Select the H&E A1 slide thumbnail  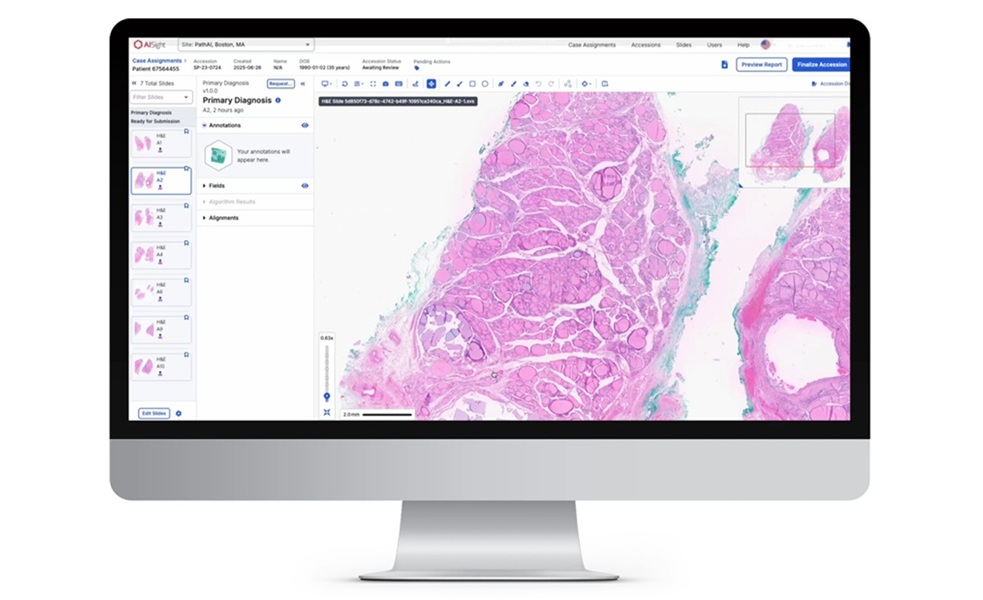160,143
